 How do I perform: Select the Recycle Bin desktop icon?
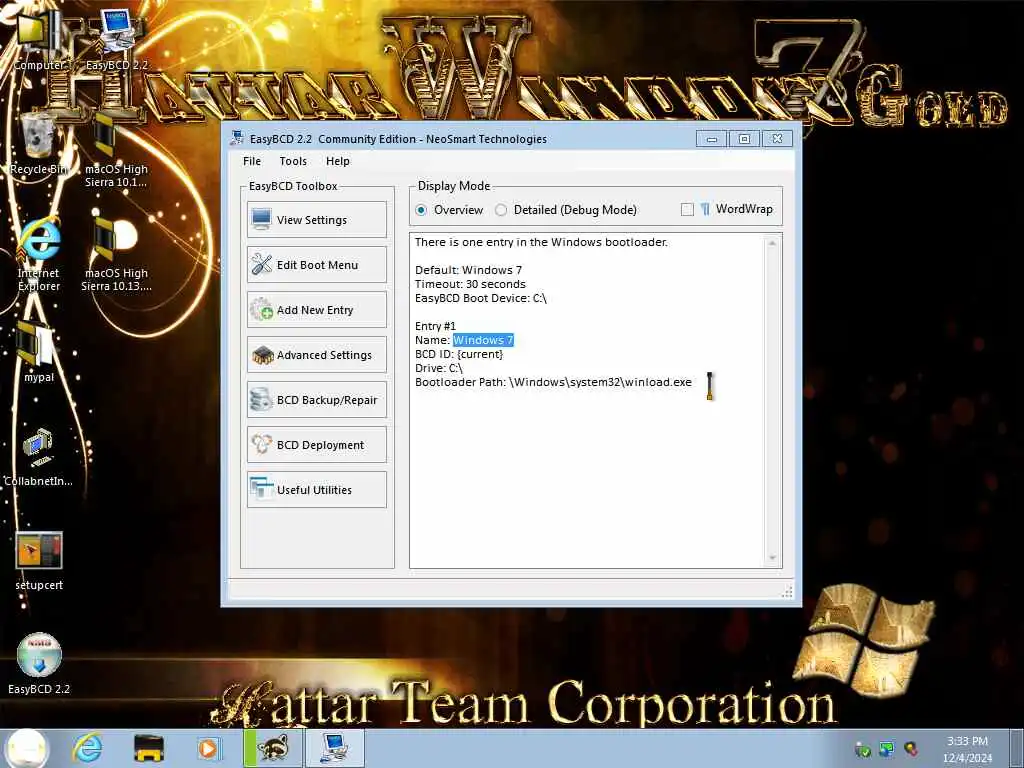point(39,144)
